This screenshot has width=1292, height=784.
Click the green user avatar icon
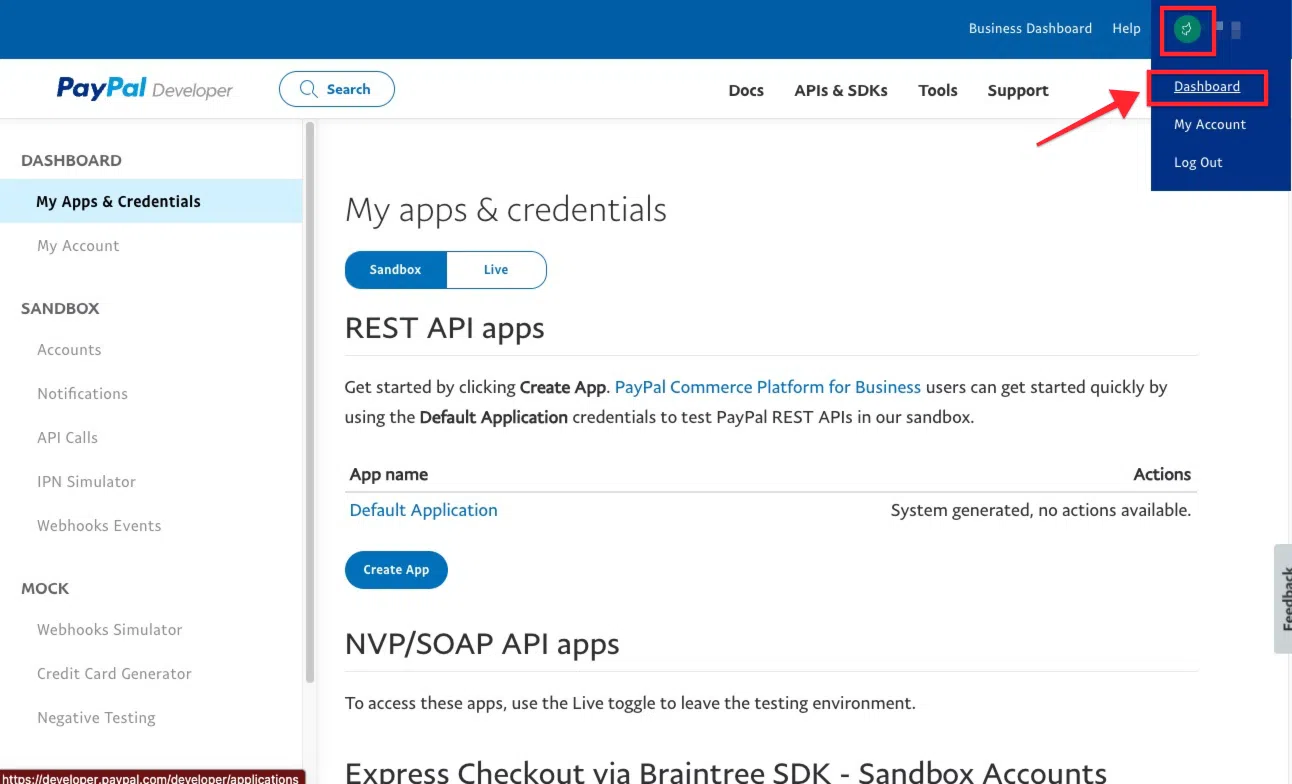click(1186, 29)
